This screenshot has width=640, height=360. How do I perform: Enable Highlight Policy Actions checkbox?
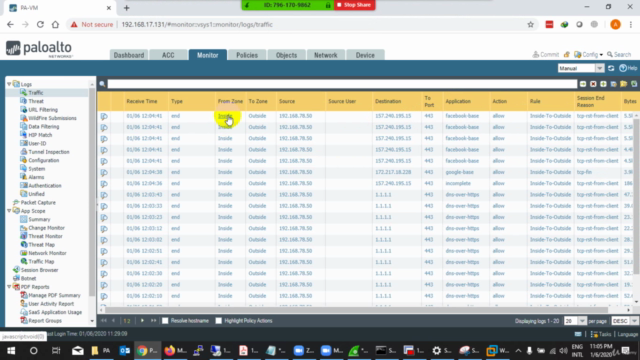pos(219,321)
